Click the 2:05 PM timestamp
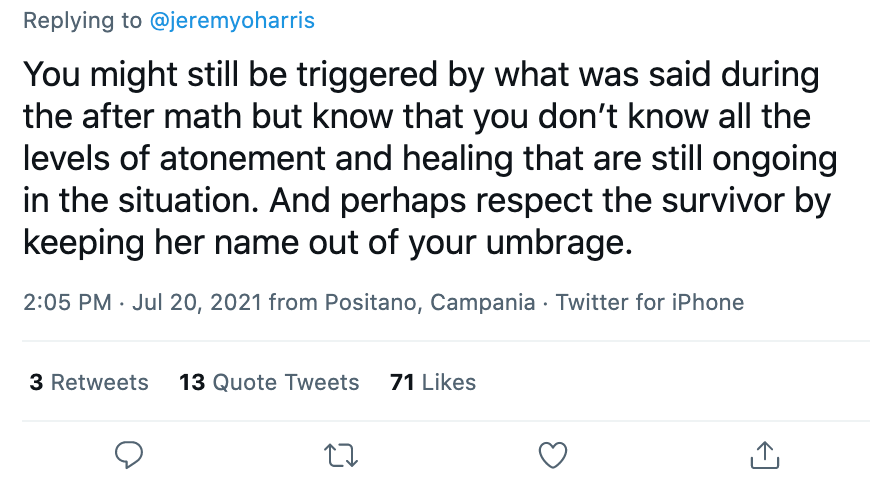Screen dimensions: 892x488 (67, 302)
